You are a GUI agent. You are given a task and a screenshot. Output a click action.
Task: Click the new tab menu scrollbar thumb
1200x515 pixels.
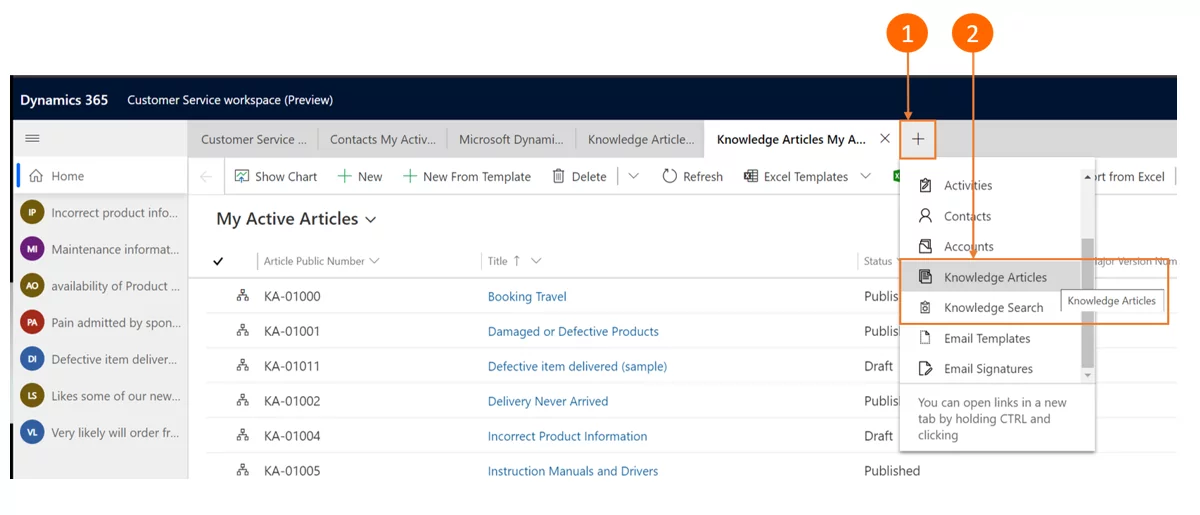pos(1088,303)
